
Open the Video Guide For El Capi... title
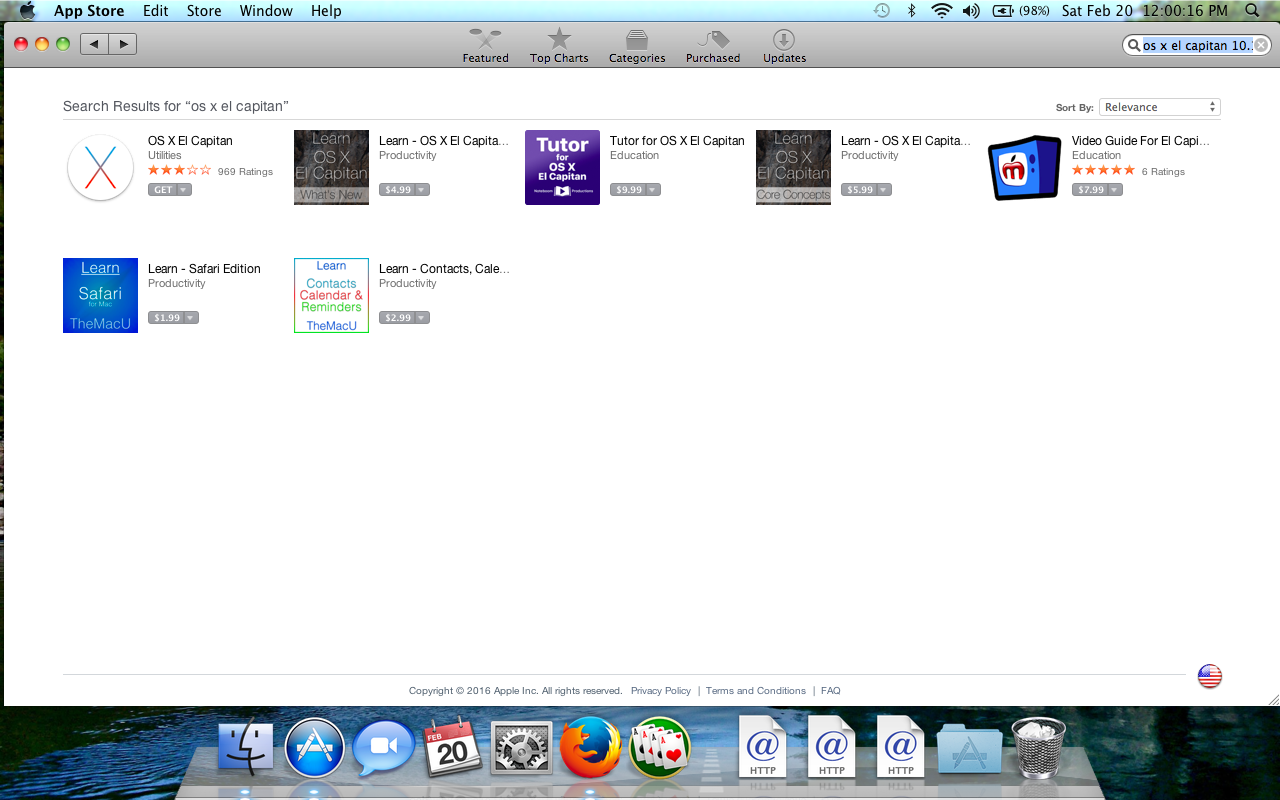(1141, 141)
